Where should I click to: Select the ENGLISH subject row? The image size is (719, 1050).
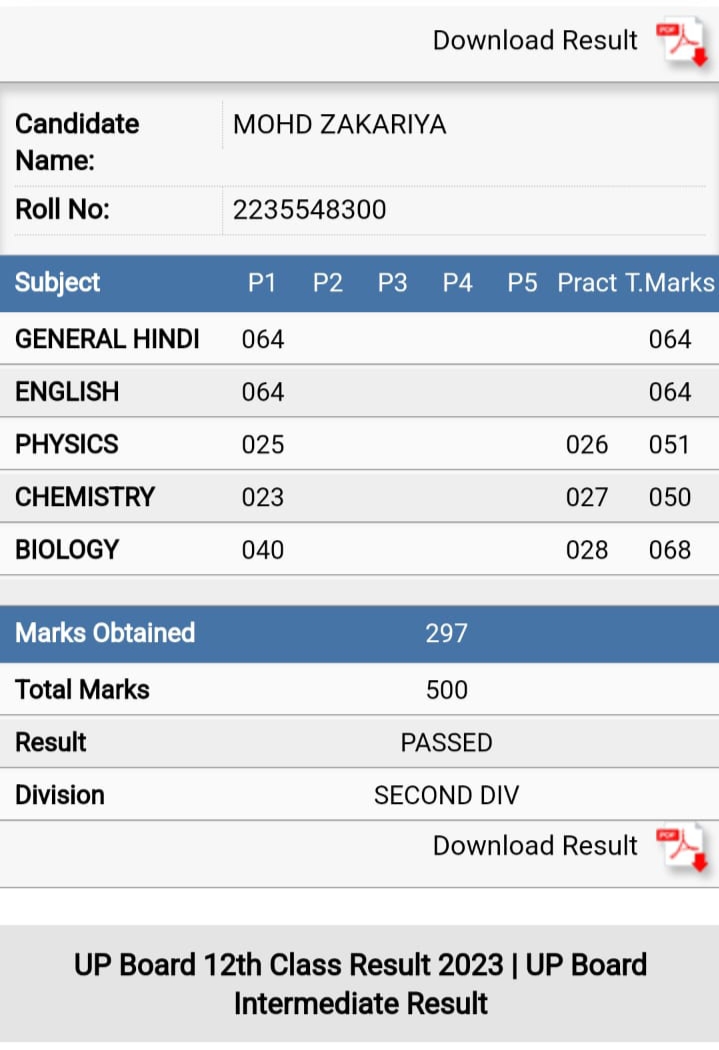tap(360, 392)
